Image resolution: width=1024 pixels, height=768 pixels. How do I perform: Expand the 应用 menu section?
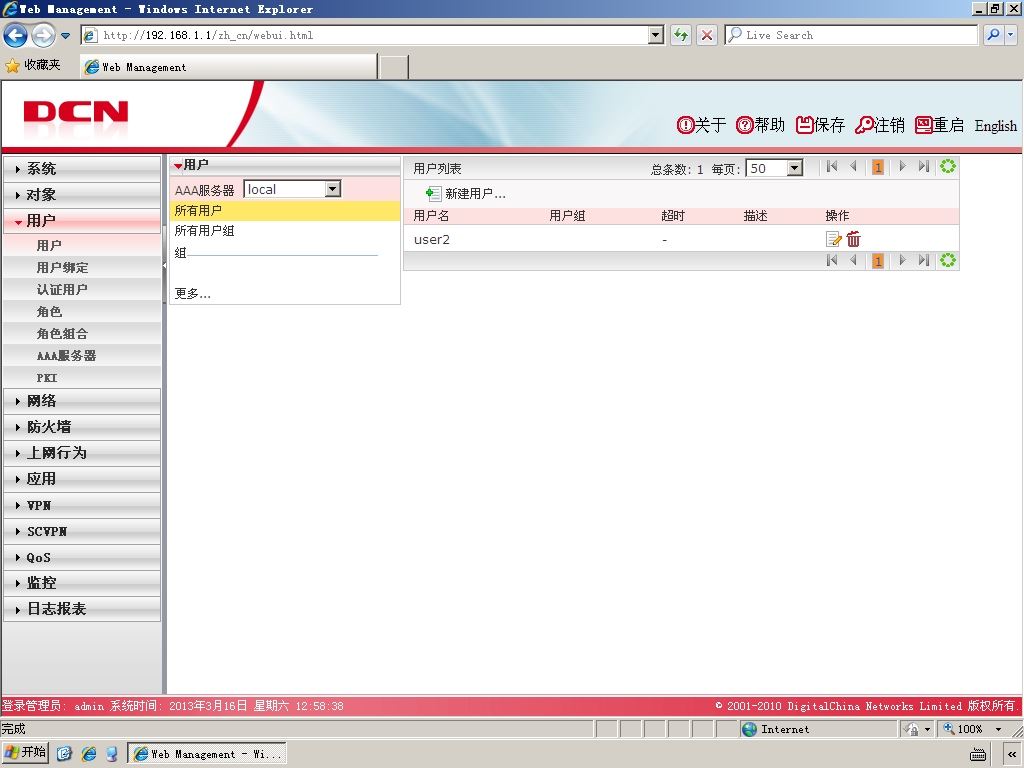pos(82,479)
